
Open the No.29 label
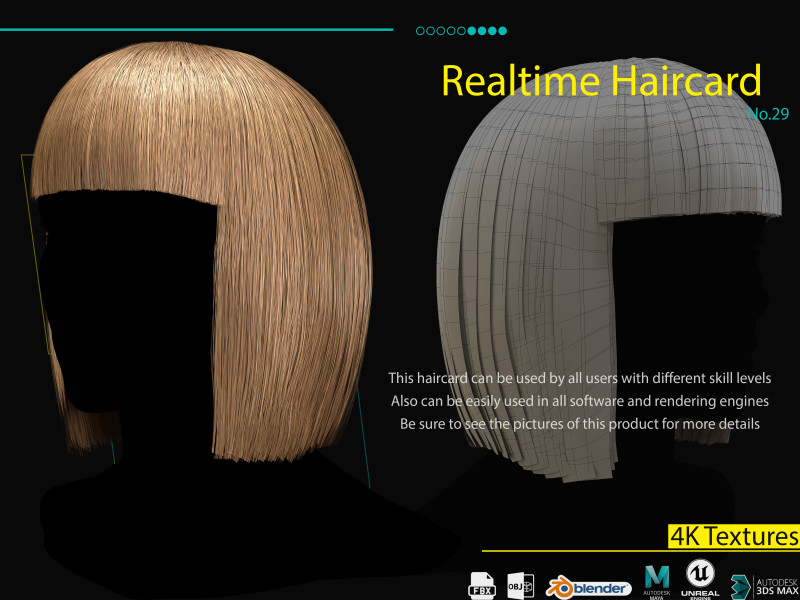[x=767, y=115]
